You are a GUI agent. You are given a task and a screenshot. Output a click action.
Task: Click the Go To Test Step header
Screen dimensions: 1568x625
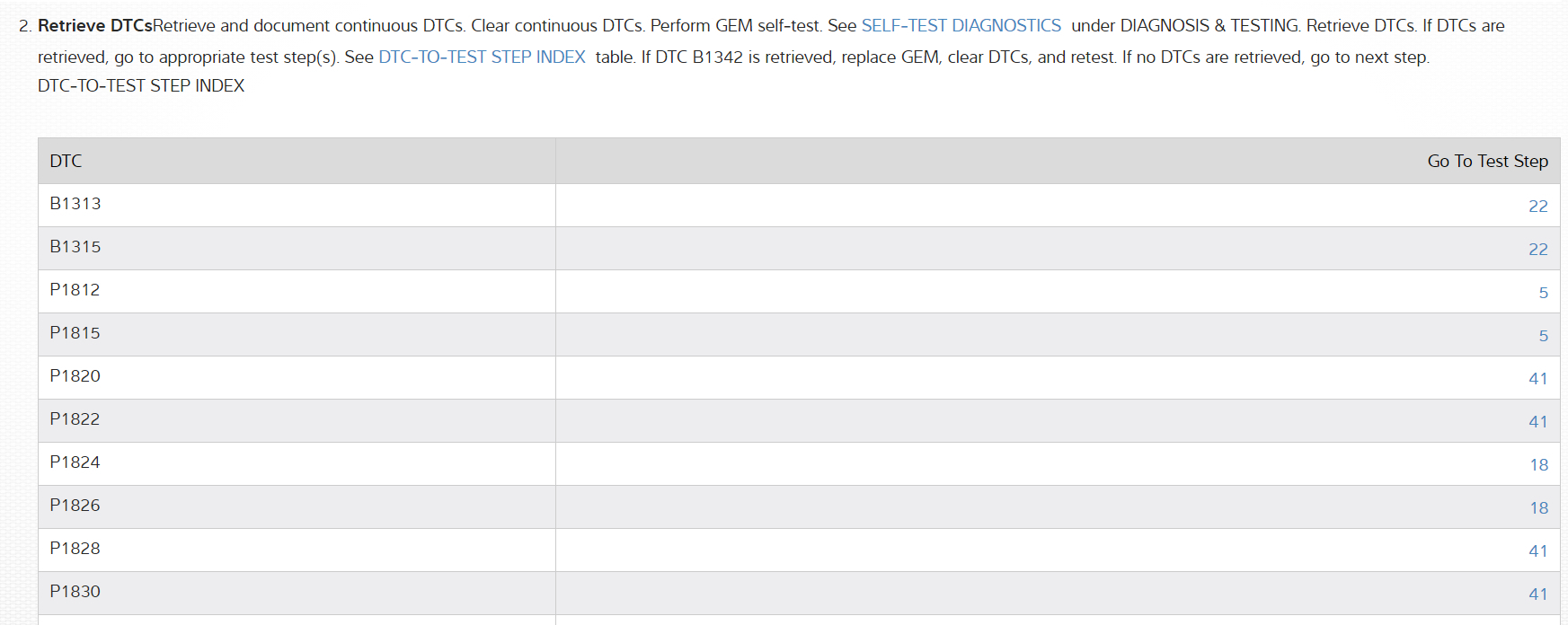[x=1487, y=162]
